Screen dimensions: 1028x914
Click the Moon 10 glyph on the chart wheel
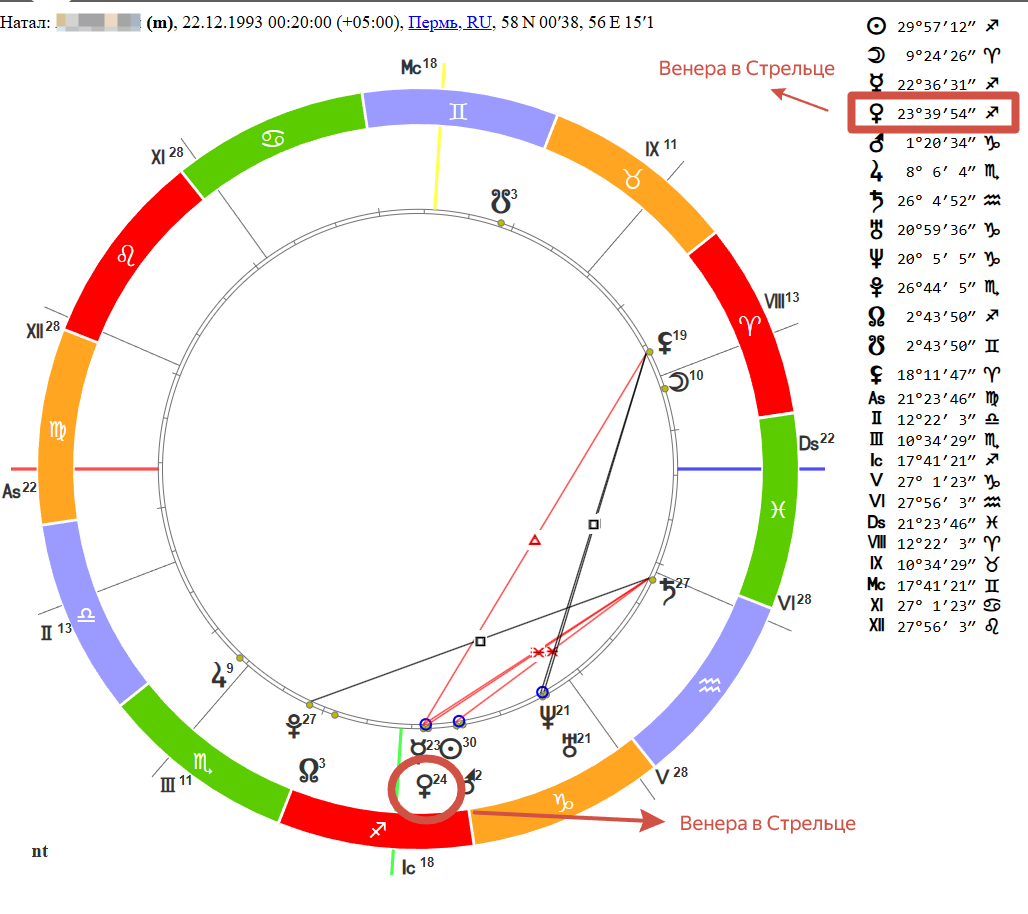(678, 382)
